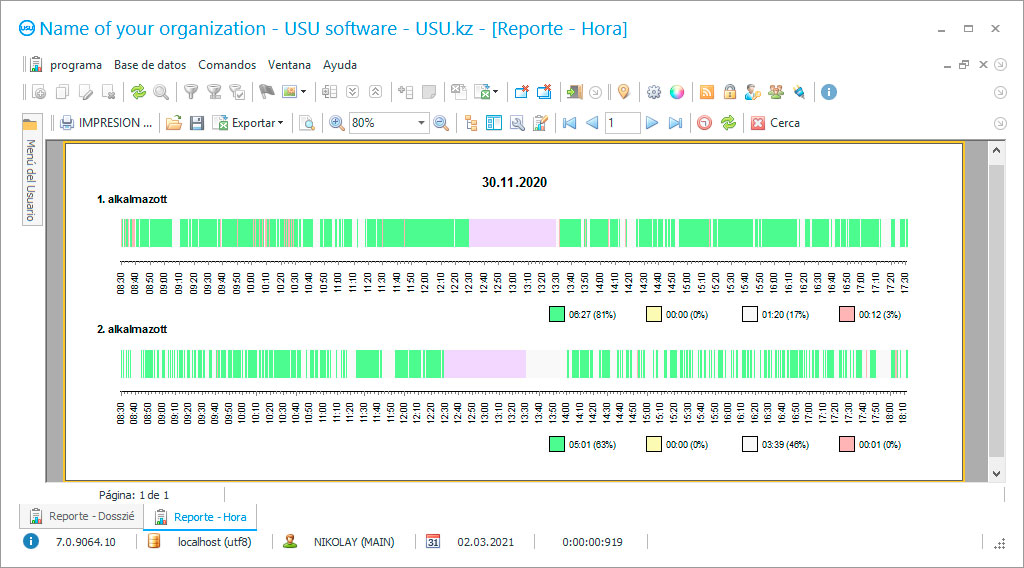Viewport: 1024px width, 568px height.
Task: Expand the picture icon dropdown arrow
Action: [303, 92]
